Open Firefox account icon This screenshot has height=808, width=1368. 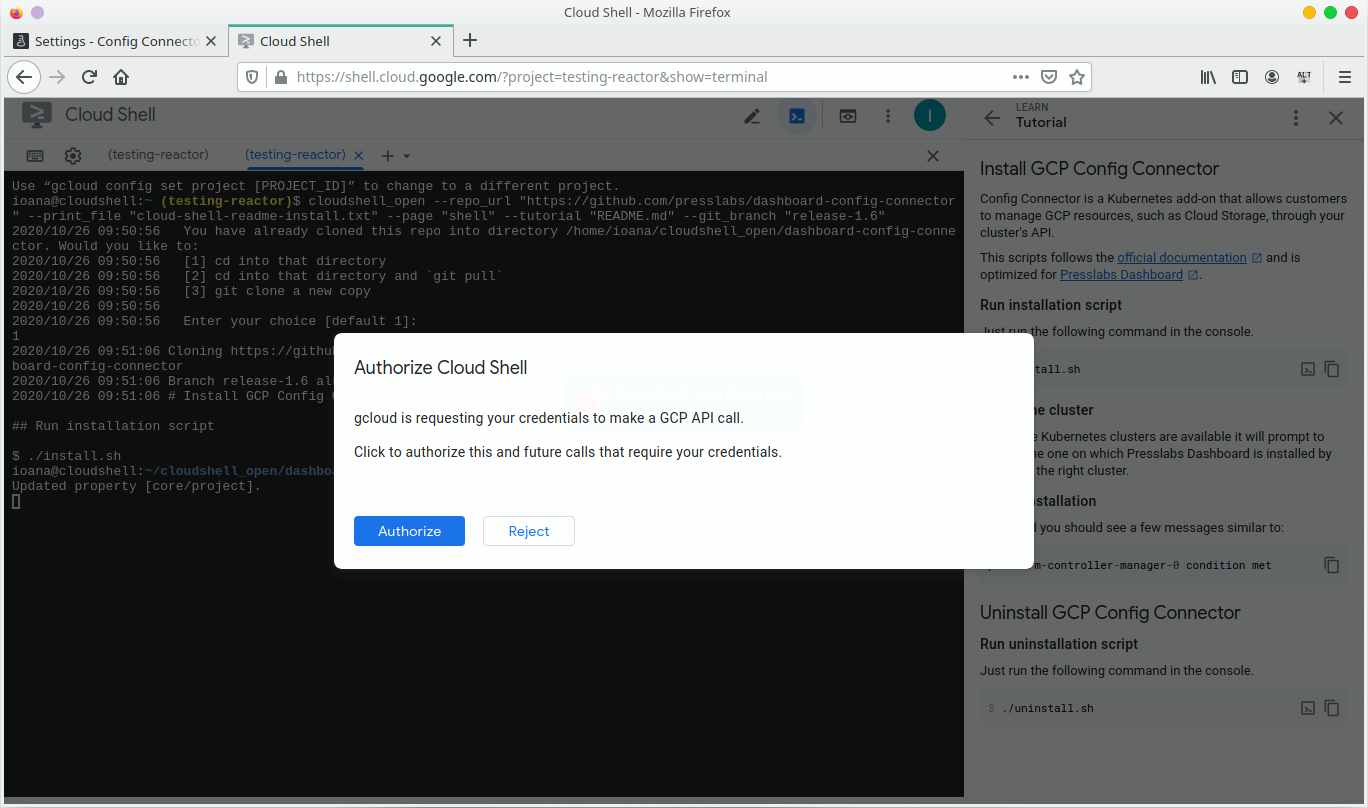(1272, 77)
